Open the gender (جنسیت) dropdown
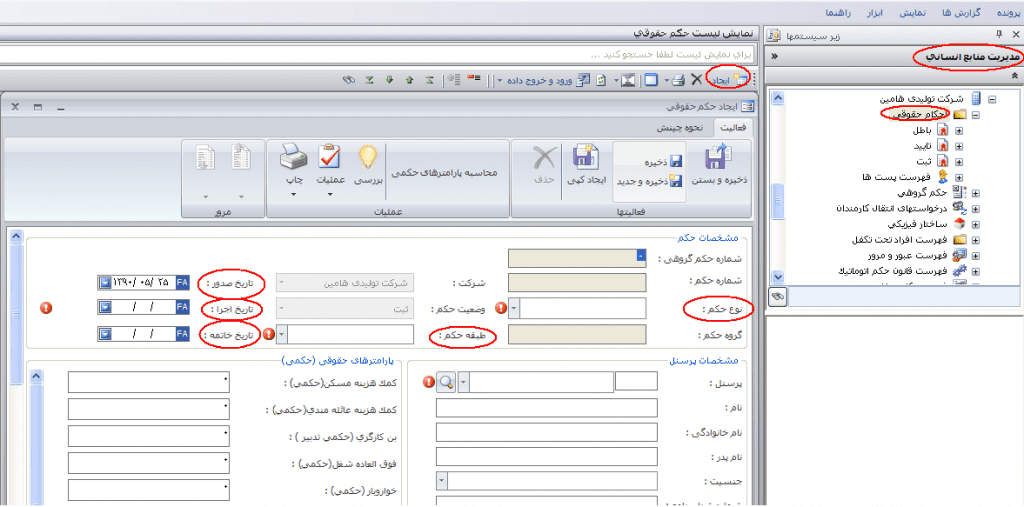This screenshot has height=507, width=1024. coord(441,482)
